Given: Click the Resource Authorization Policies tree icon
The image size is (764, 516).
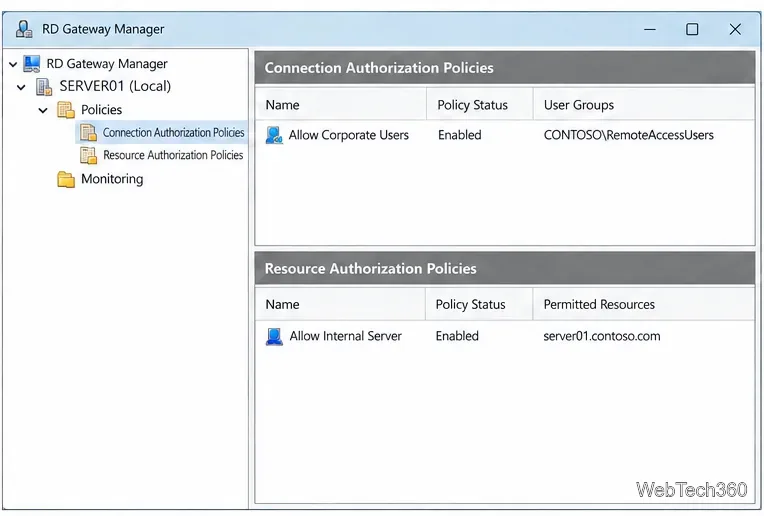Looking at the screenshot, I should point(88,155).
